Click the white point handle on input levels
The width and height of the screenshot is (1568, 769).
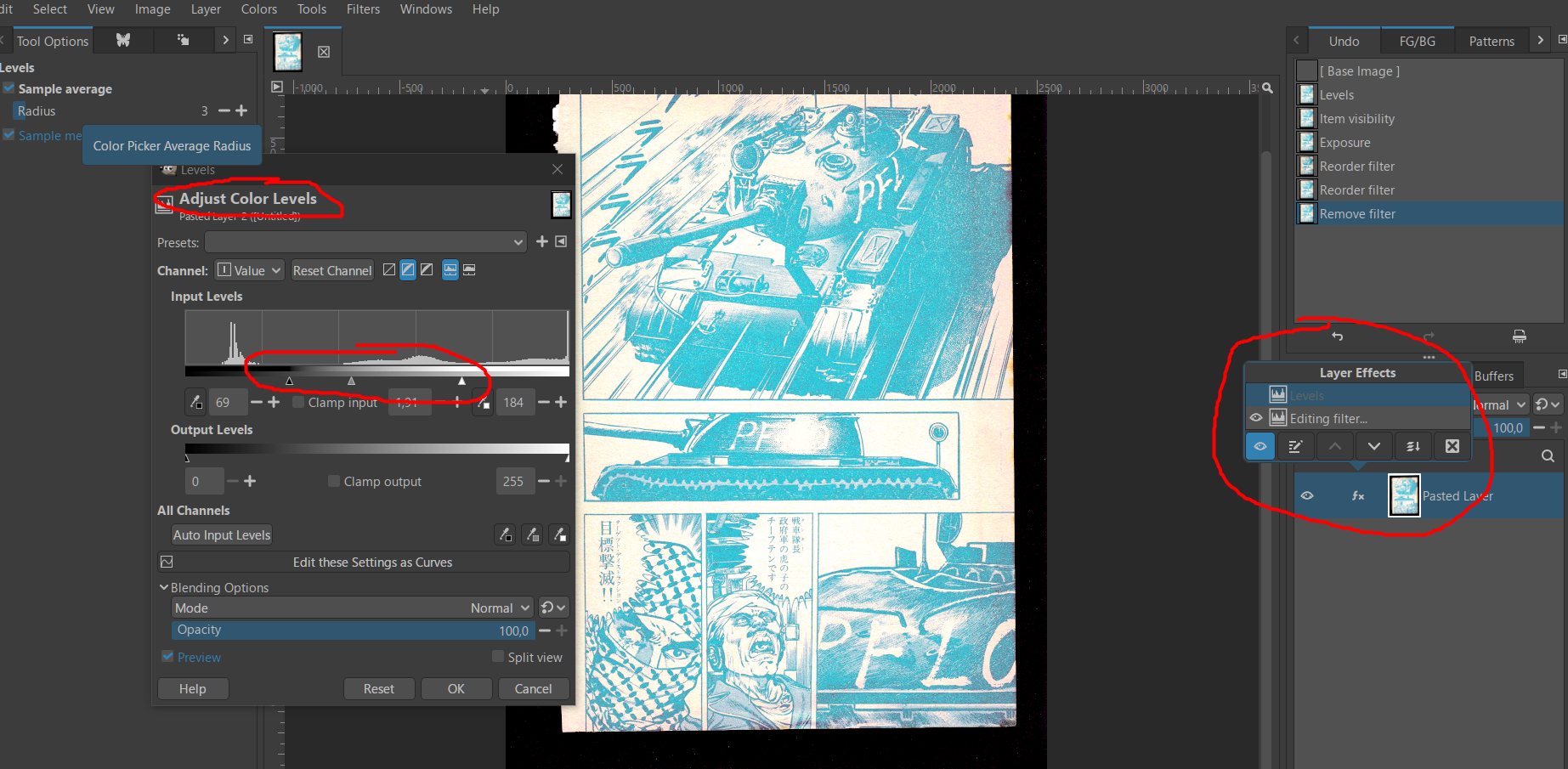461,381
